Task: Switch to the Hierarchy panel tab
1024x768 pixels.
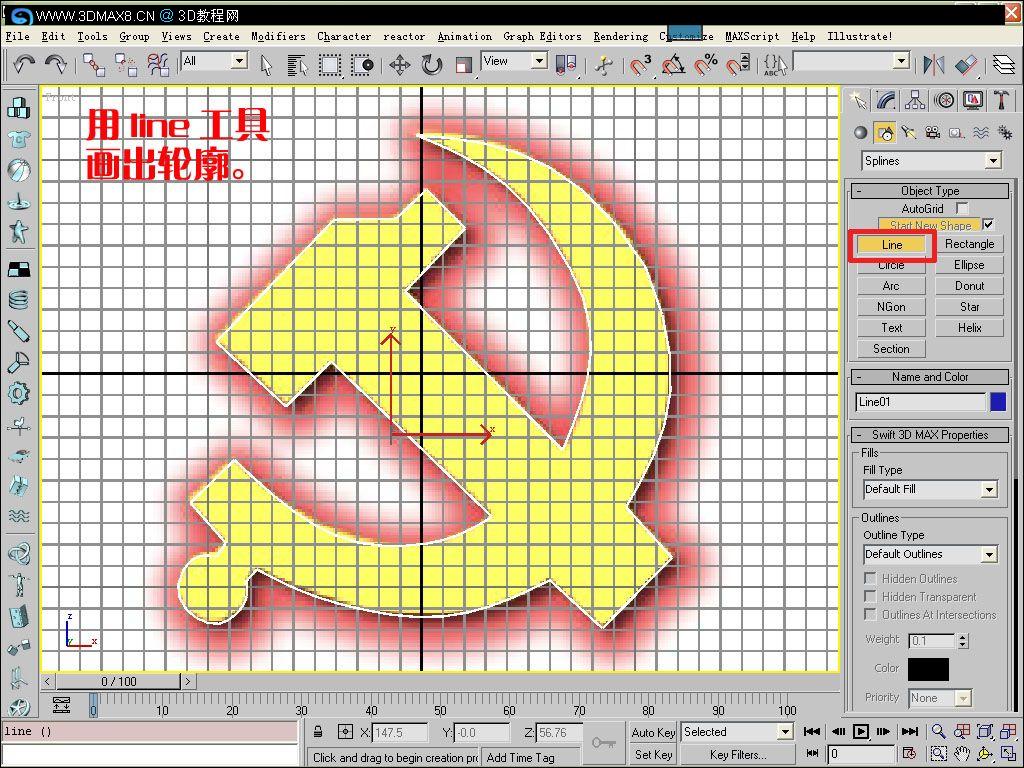Action: click(915, 100)
